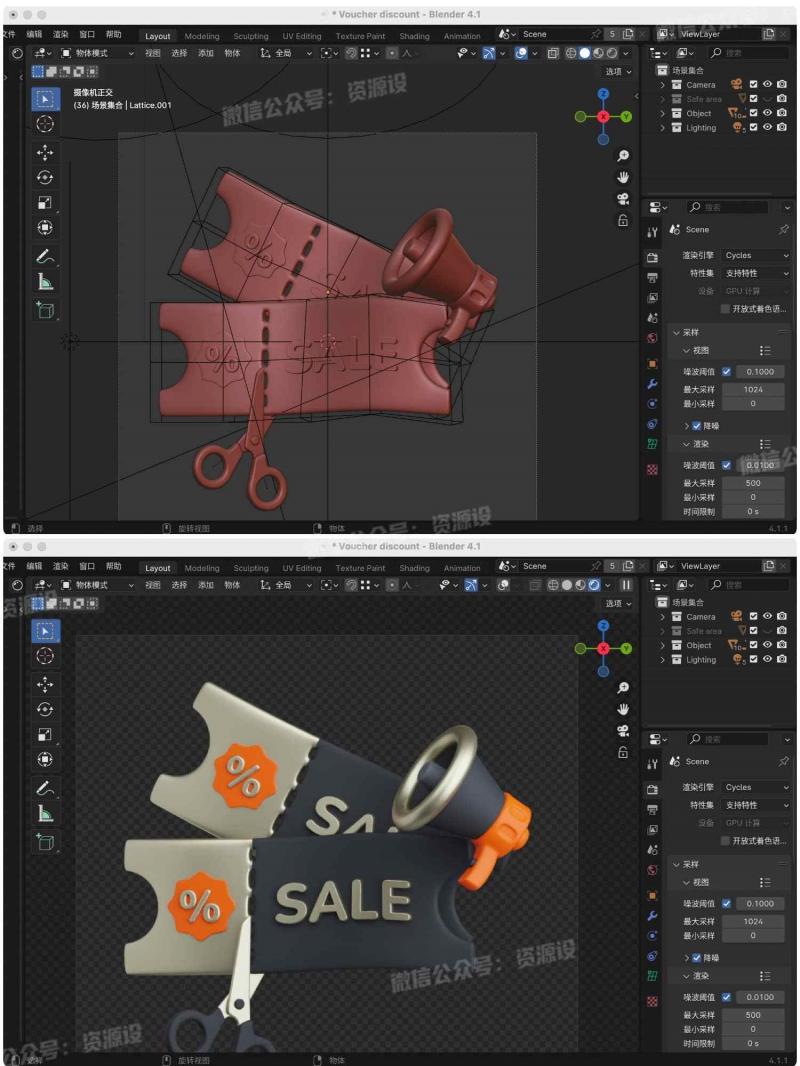Enable 开放式着色语言 checkbox in the top window
The width and height of the screenshot is (800, 1066).
pos(726,309)
